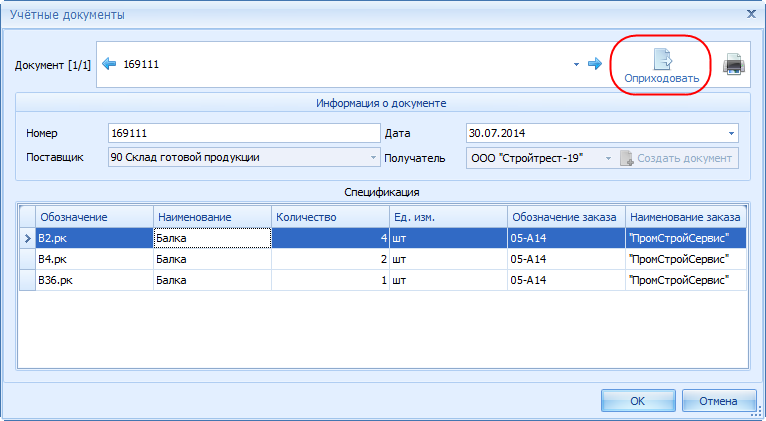Click the Наименование заказа column header
The height and width of the screenshot is (421, 766).
(686, 217)
